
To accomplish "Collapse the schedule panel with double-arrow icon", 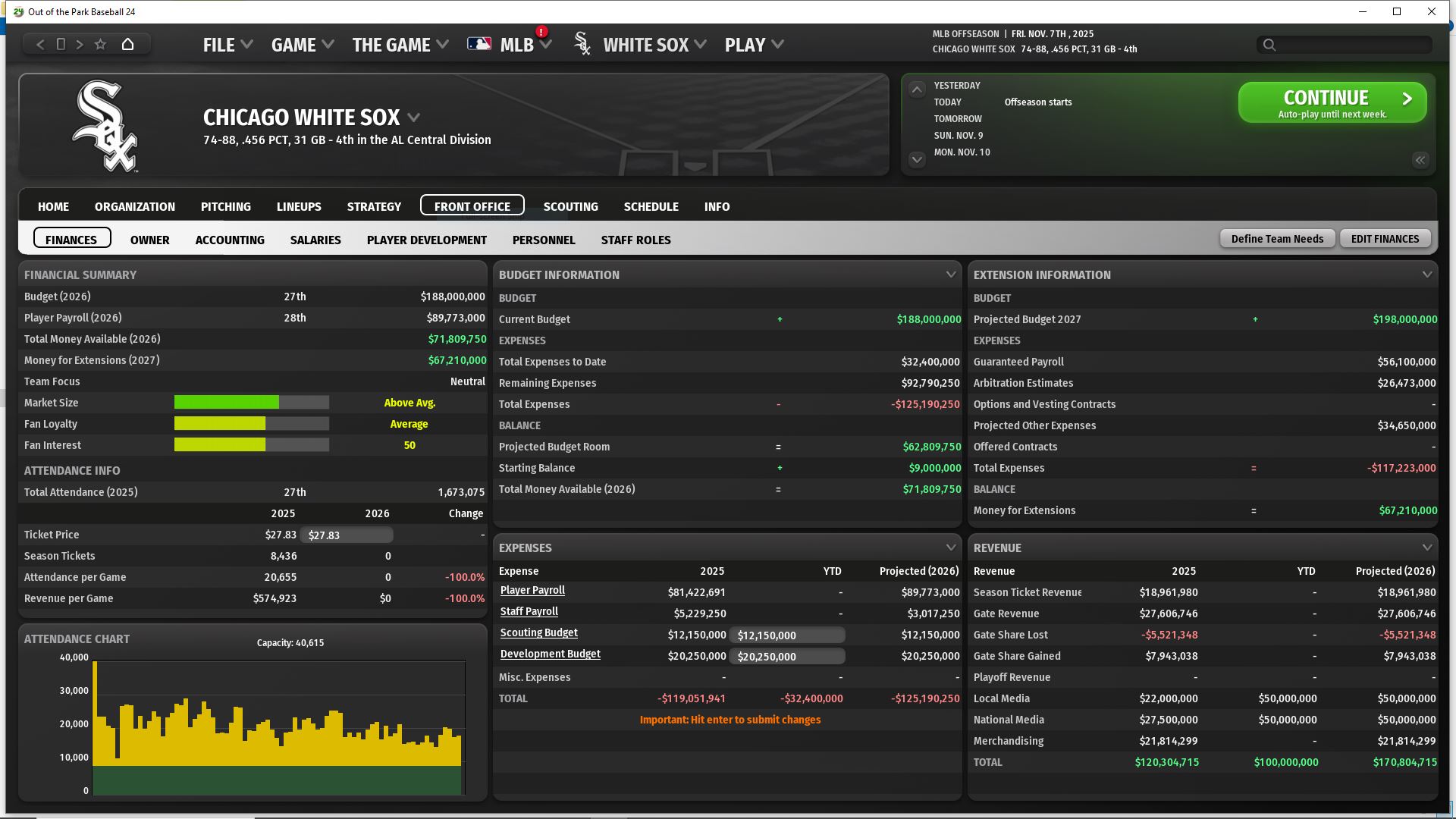I will pyautogui.click(x=1420, y=160).
